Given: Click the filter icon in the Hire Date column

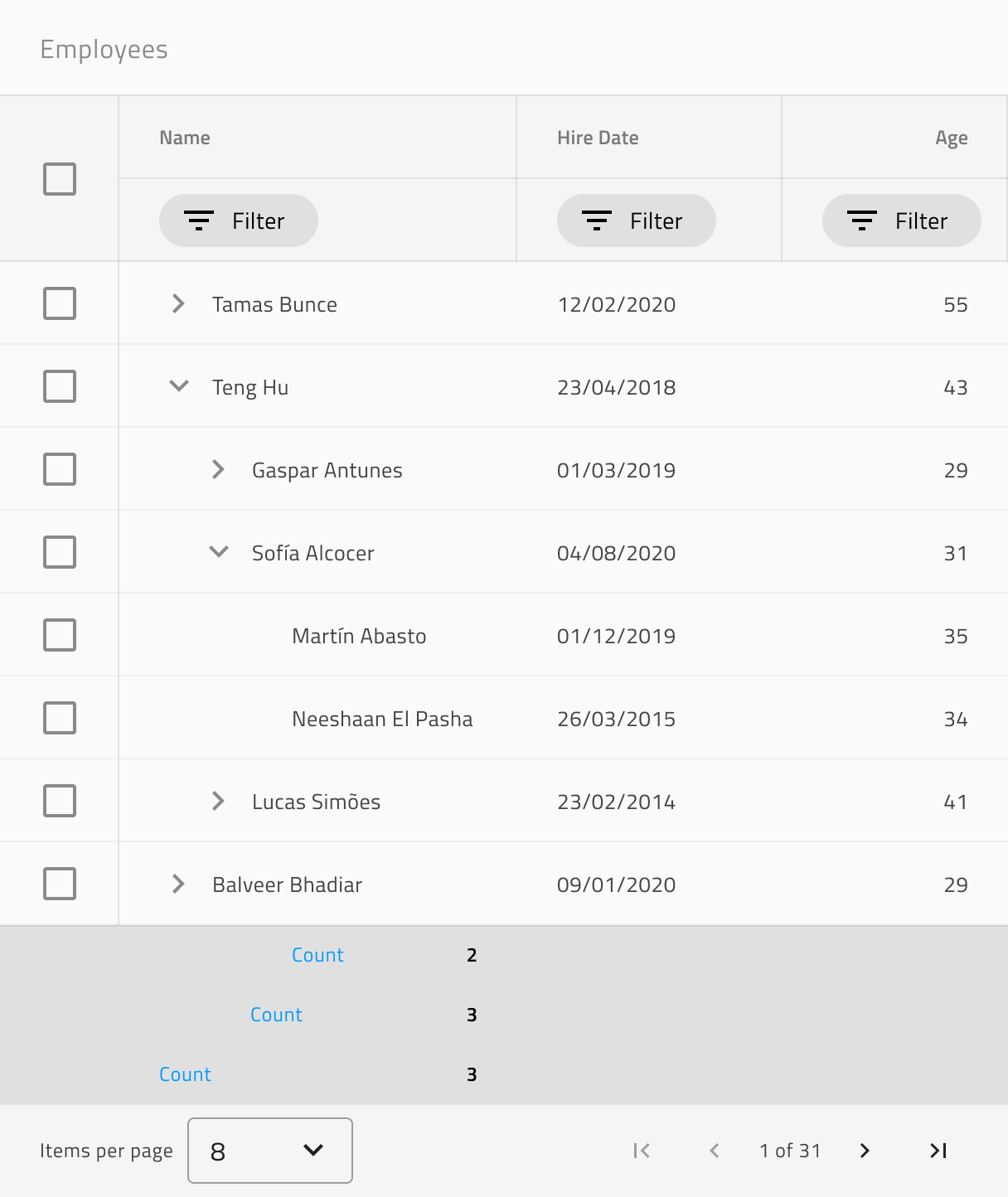Looking at the screenshot, I should [x=597, y=220].
